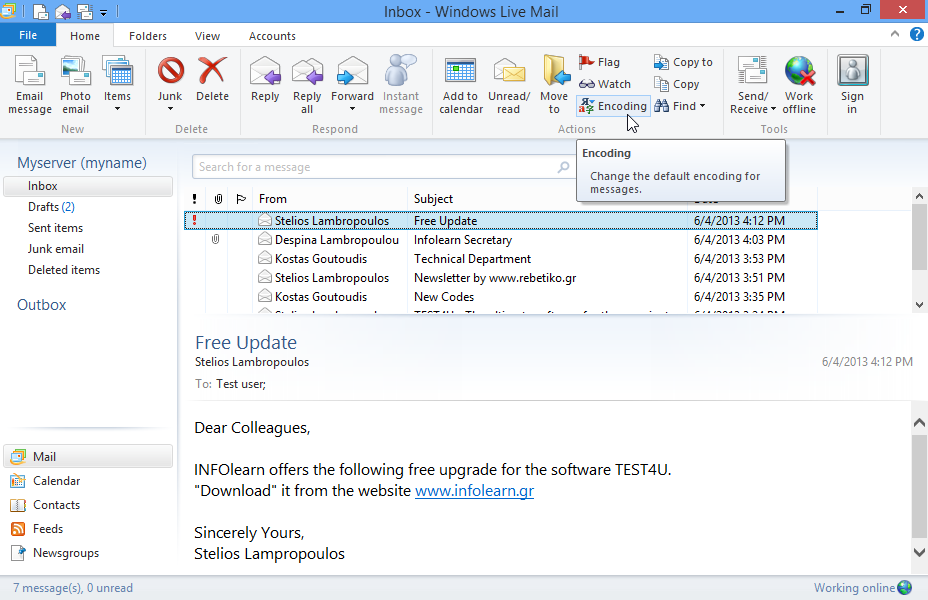This screenshot has height=600, width=928.
Task: Open Contacts view
Action: [x=45, y=505]
